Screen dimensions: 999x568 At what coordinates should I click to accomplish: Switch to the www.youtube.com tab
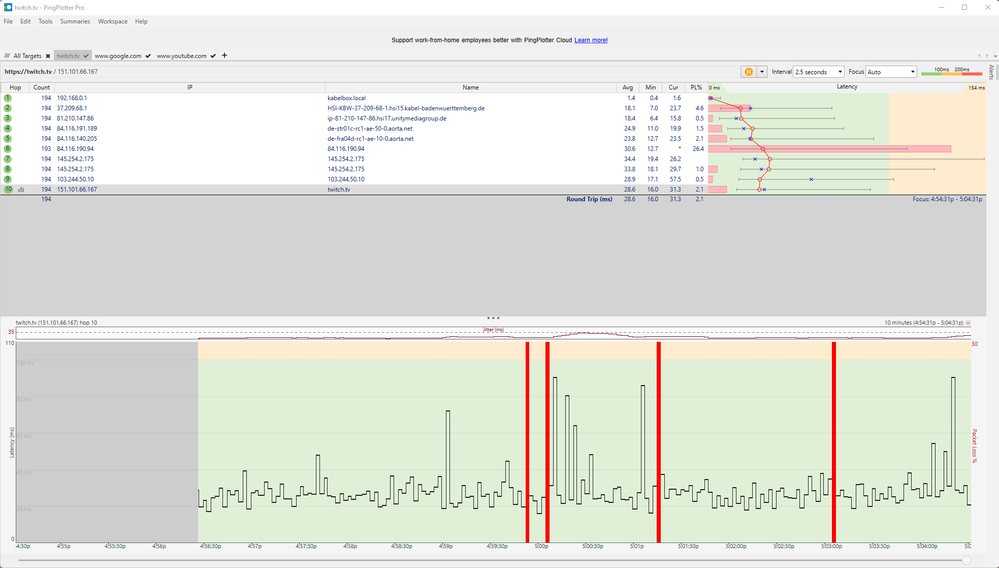point(182,56)
